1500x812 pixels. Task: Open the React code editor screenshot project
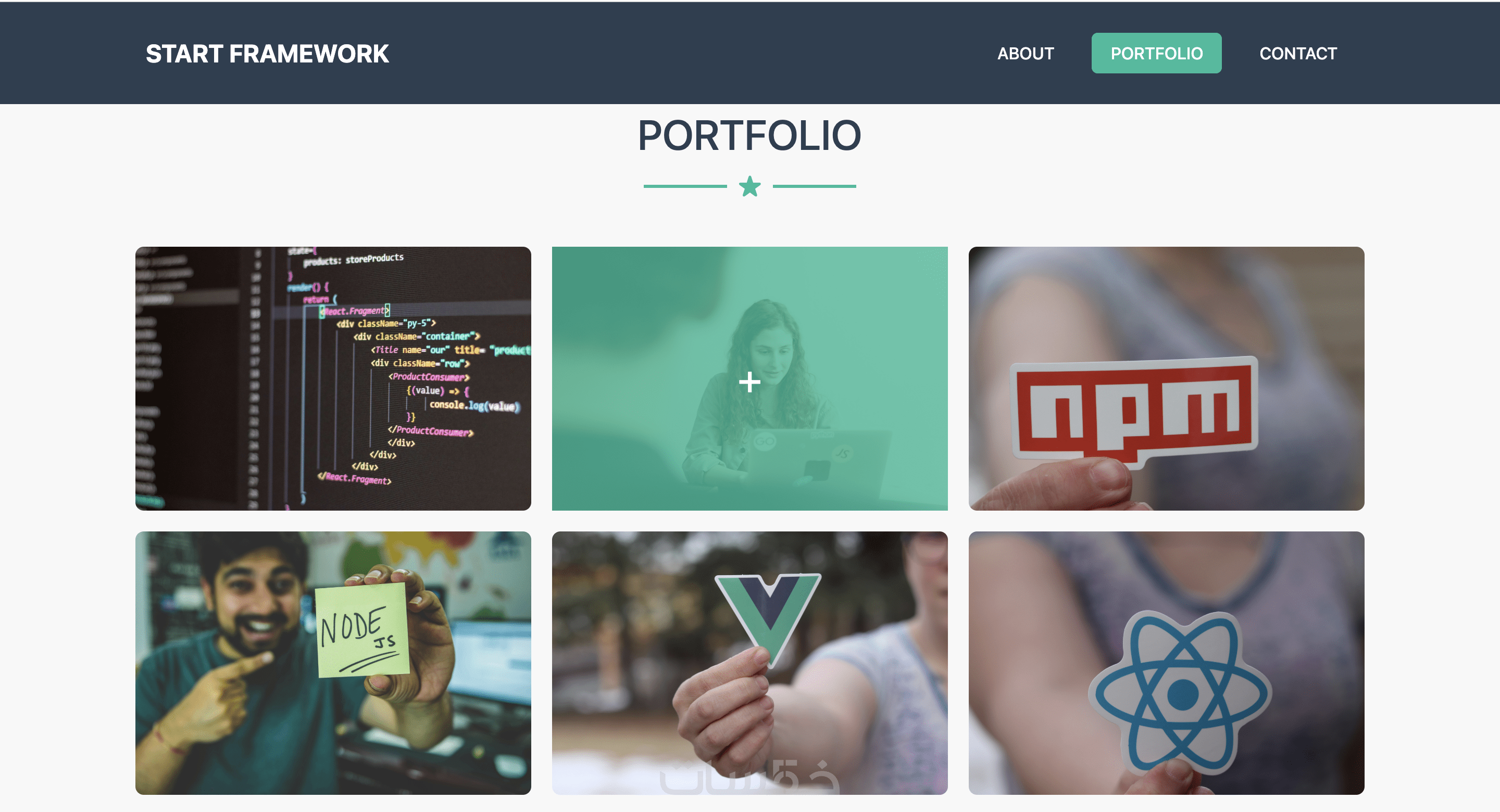(333, 378)
